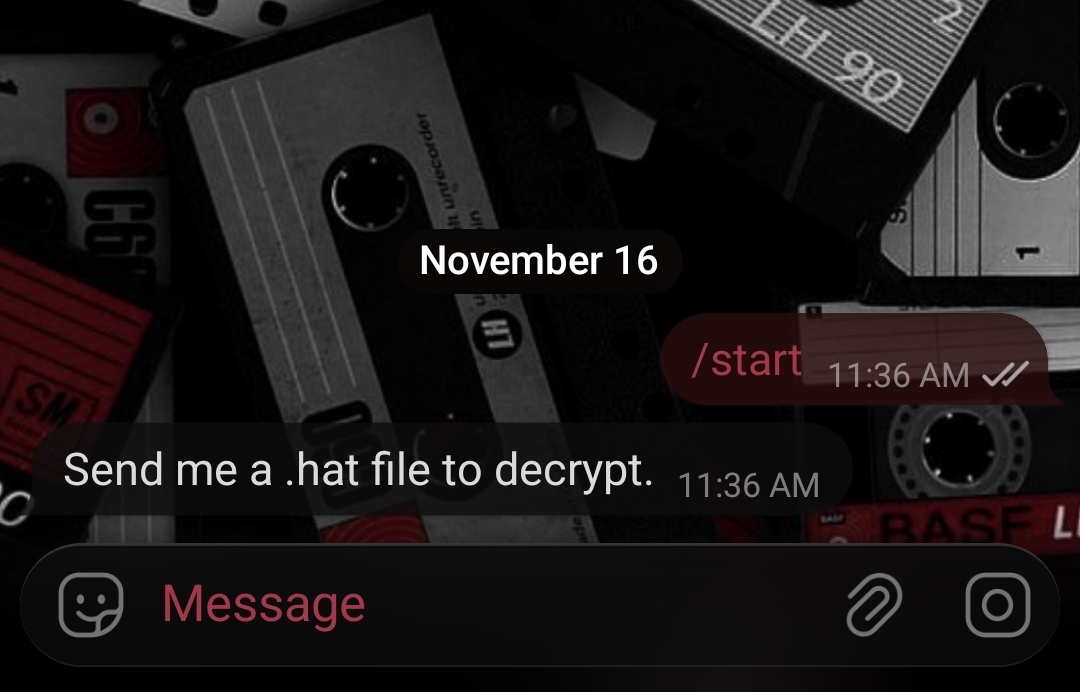The image size is (1080, 692).
Task: Click the round LH badge on the center cassette
Action: tap(497, 334)
